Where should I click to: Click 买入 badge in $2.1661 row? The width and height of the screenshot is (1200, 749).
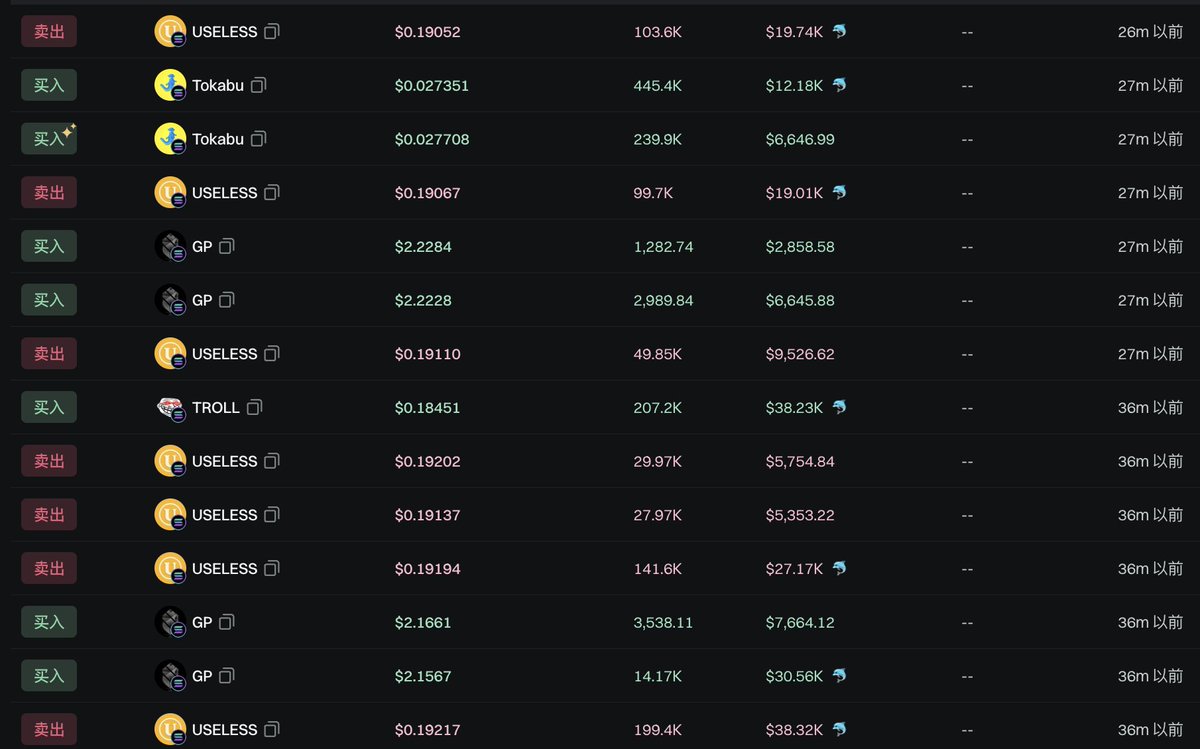click(x=49, y=622)
